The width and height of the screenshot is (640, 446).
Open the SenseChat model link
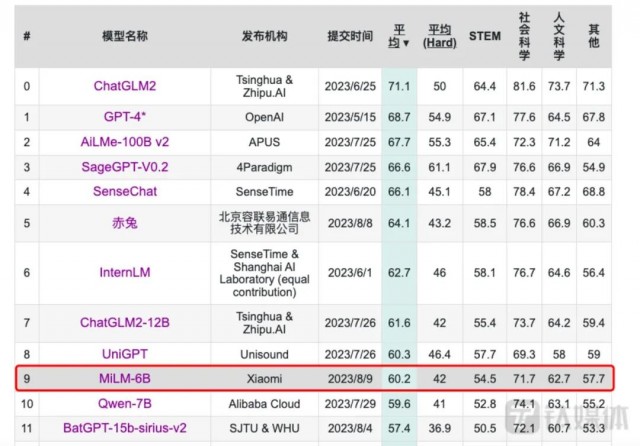[x=124, y=191]
